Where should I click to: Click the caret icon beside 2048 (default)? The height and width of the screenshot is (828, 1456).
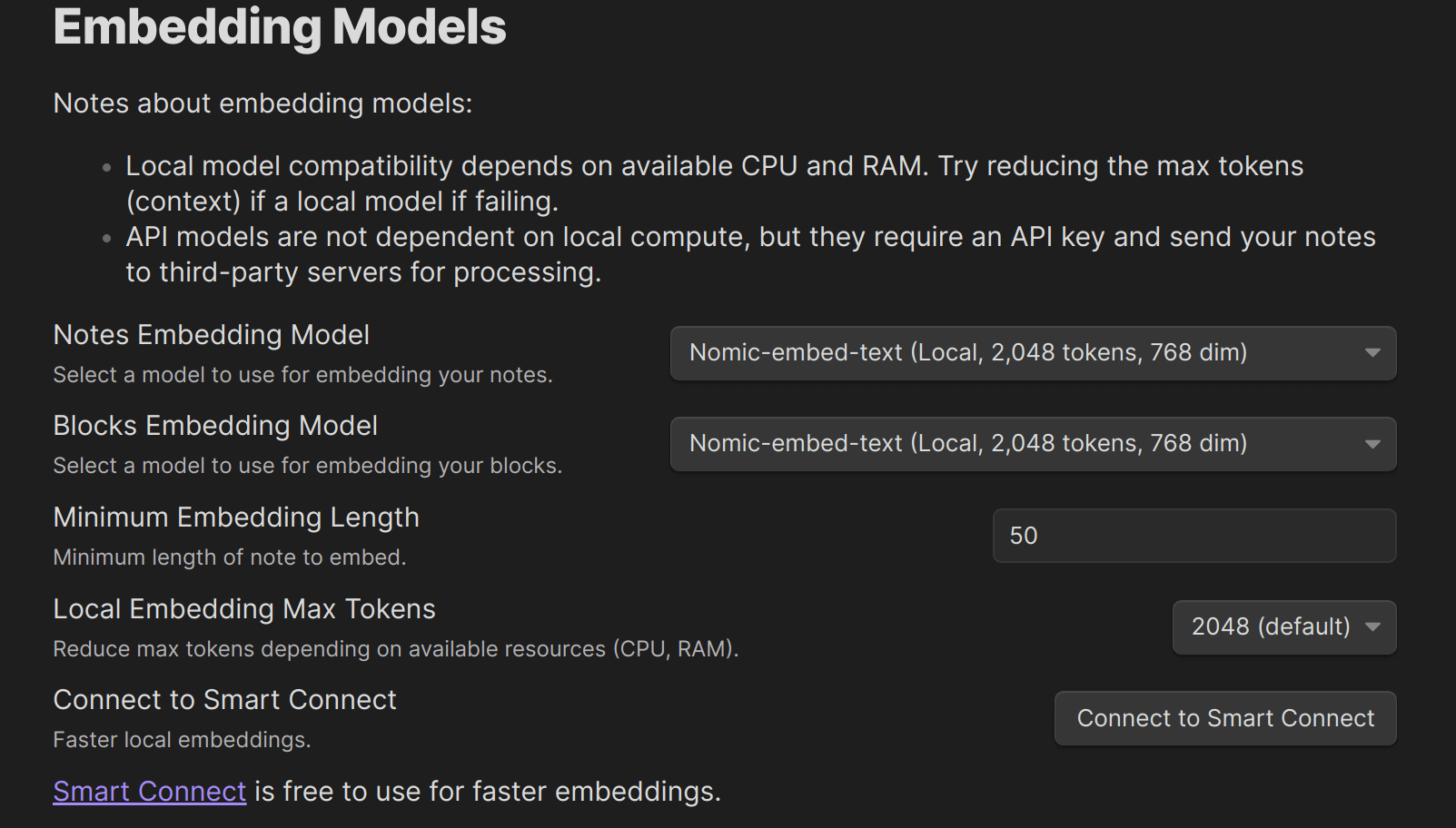[x=1372, y=627]
